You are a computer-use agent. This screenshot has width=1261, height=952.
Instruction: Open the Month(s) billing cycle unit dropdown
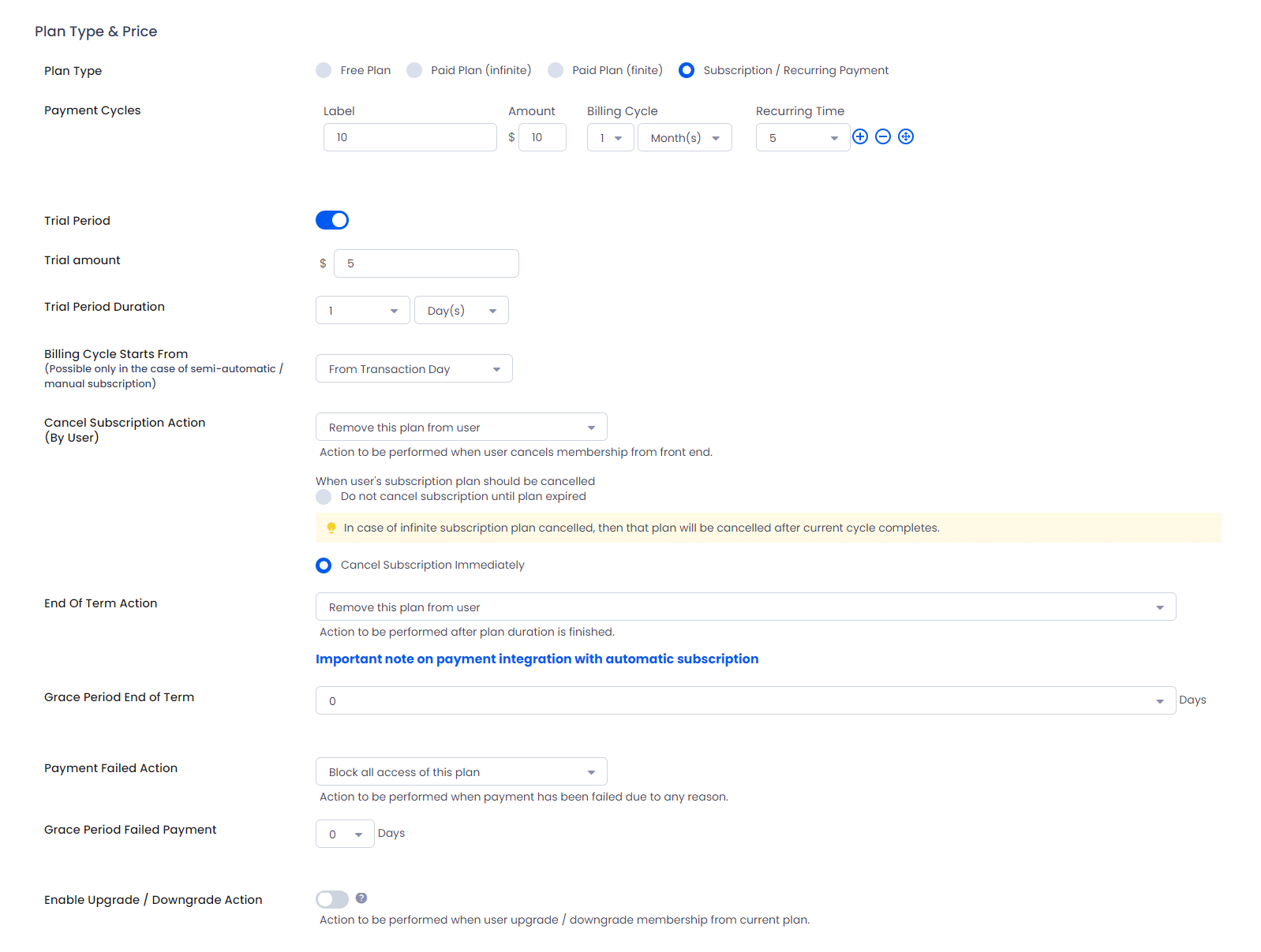pos(684,138)
